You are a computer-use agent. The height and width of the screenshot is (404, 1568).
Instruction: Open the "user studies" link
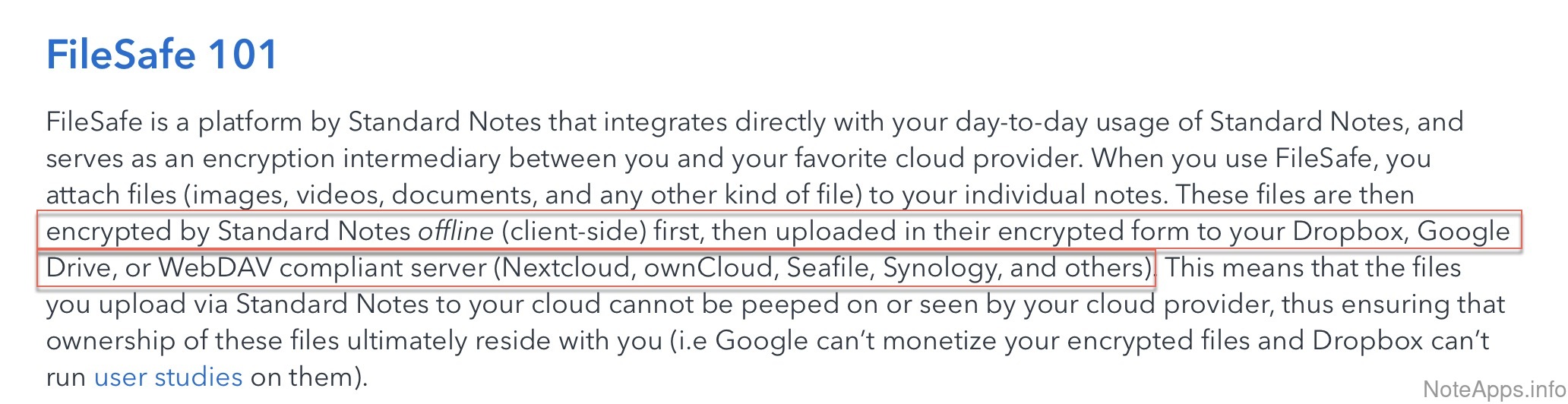(x=168, y=377)
